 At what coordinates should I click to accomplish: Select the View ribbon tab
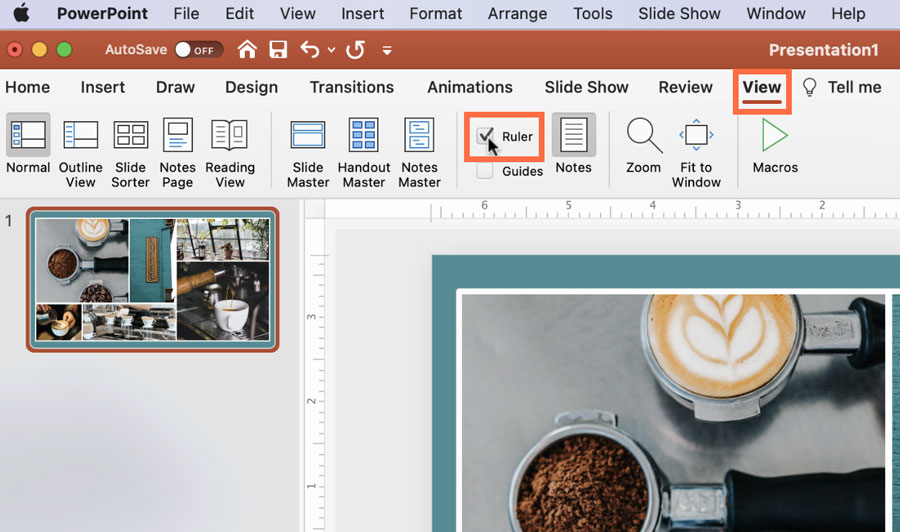click(762, 88)
